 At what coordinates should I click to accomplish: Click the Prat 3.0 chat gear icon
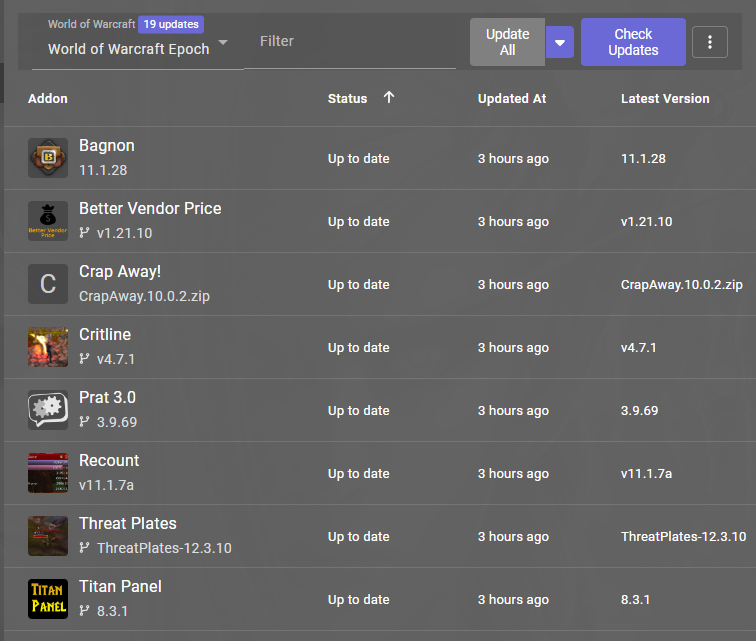[x=48, y=410]
